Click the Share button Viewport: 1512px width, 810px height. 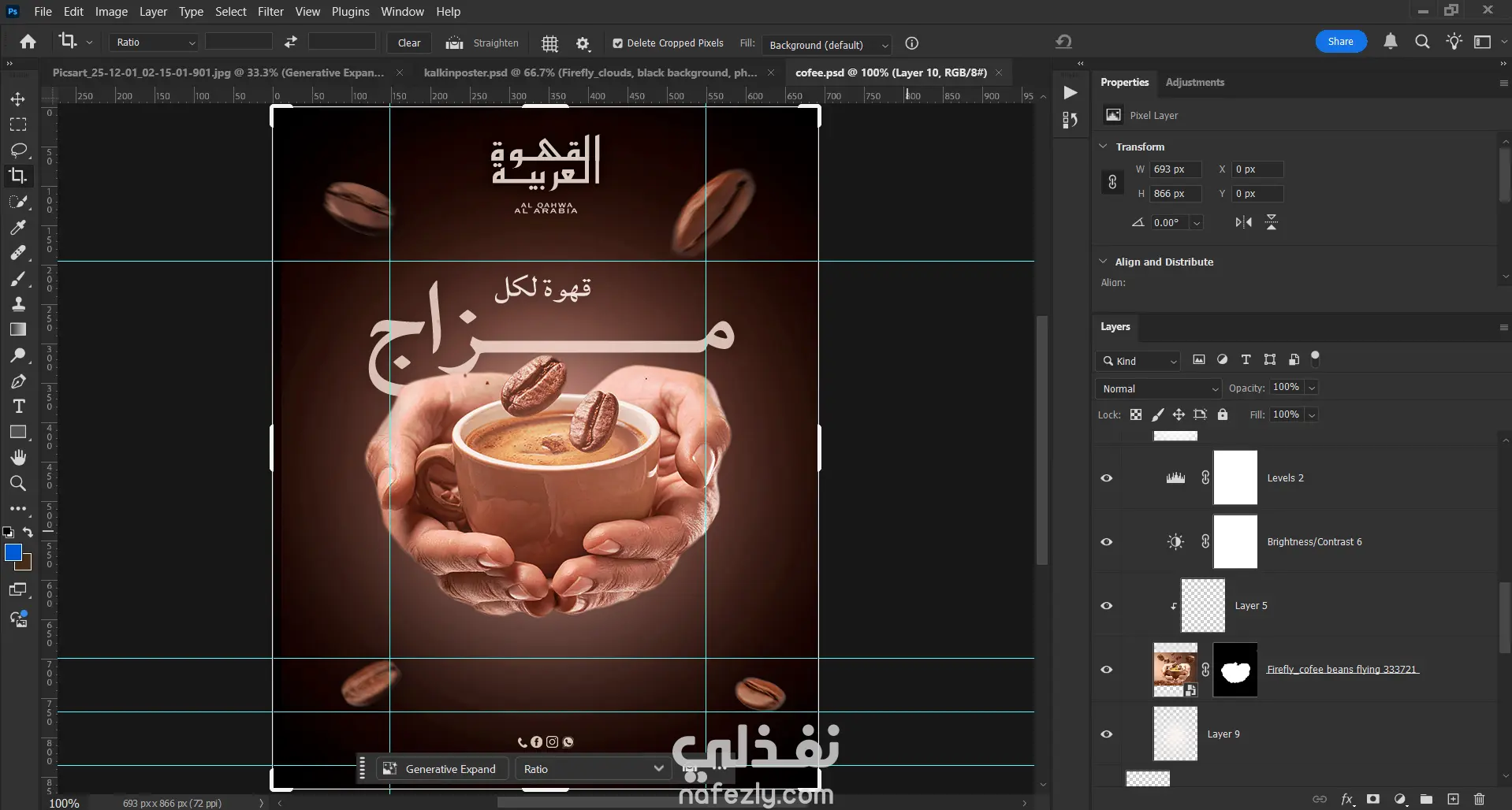1340,42
